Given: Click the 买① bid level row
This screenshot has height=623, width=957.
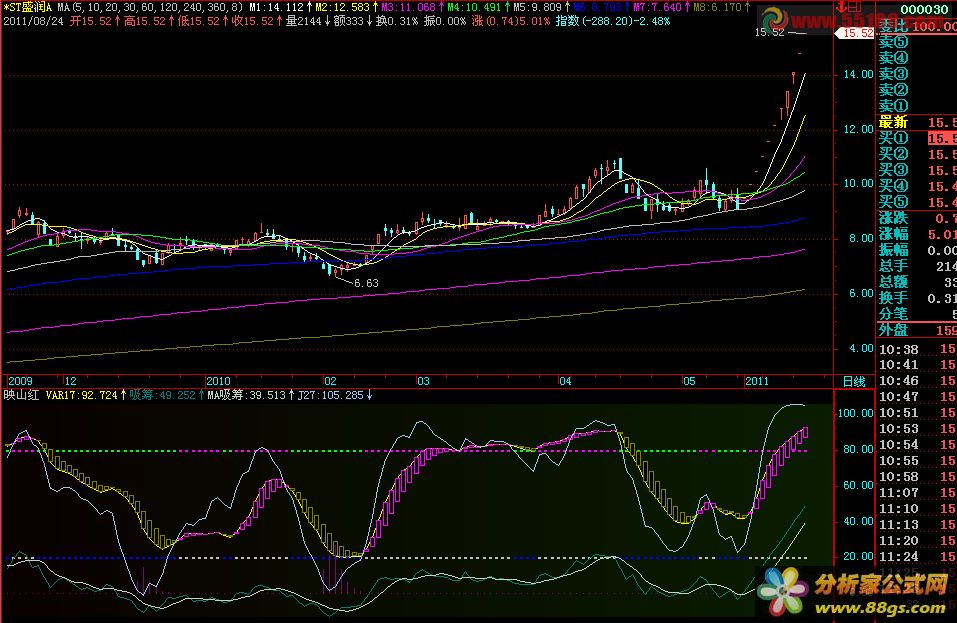Looking at the screenshot, I should [917, 138].
